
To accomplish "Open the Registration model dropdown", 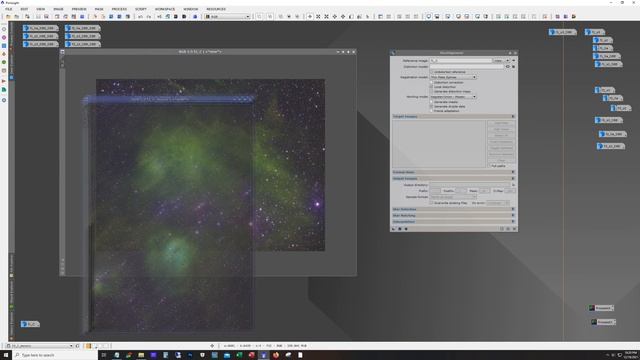I will [x=453, y=77].
